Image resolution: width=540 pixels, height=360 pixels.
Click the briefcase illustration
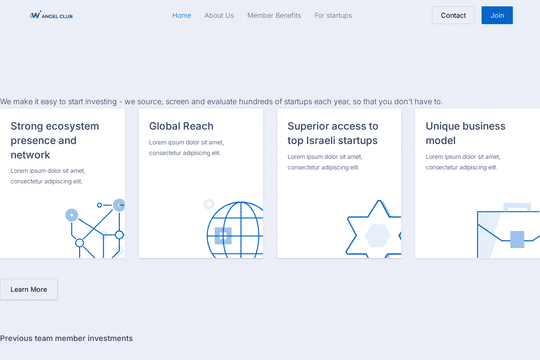pos(508,230)
